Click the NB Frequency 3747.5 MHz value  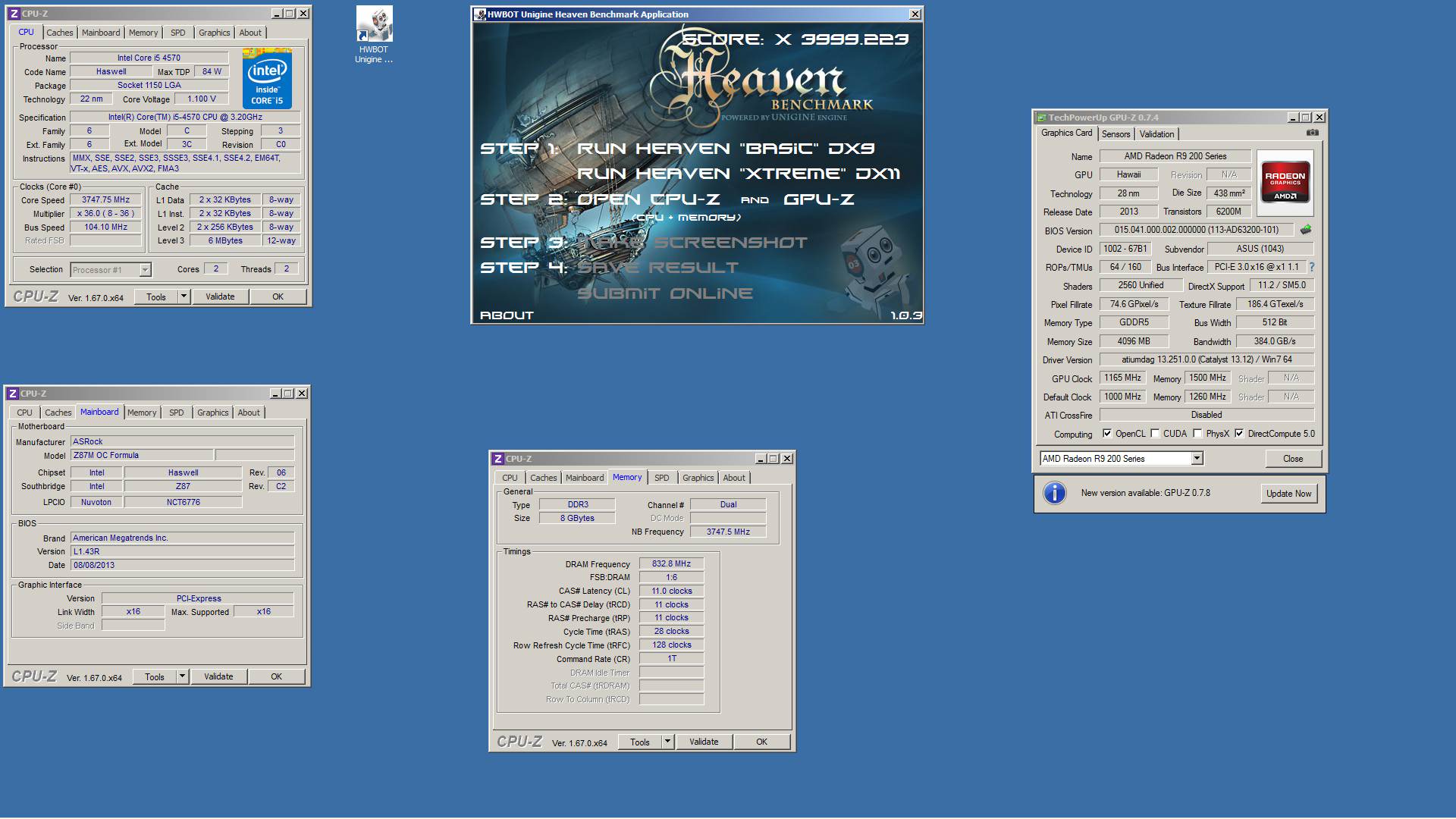728,532
